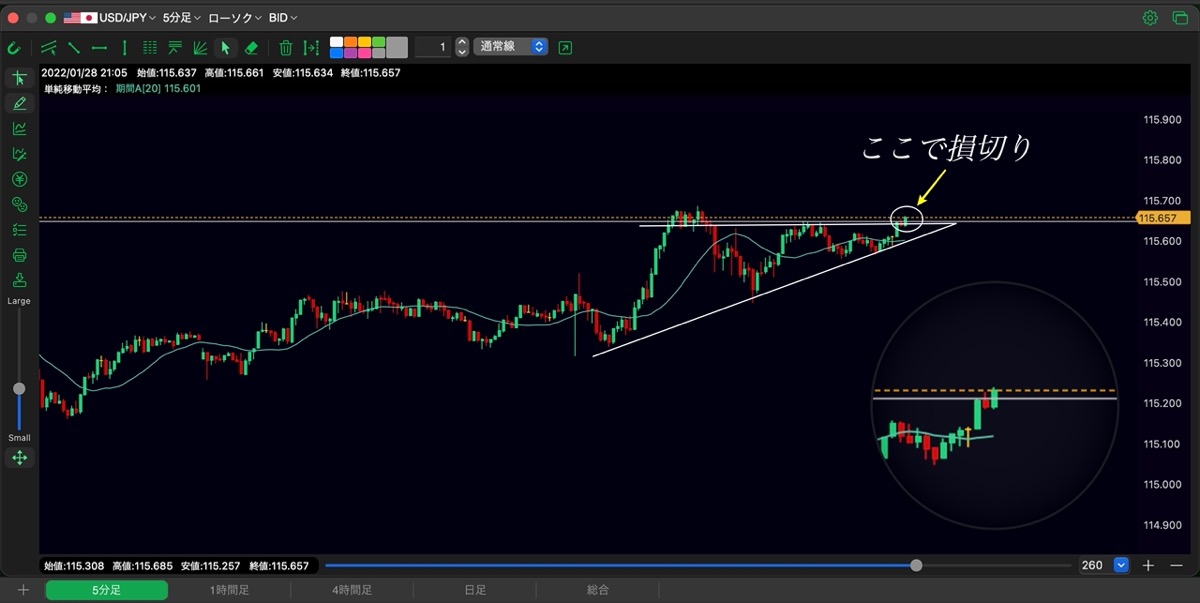Screen dimensions: 1200x603
Task: Click the zoom out minus button
Action: 1177,565
